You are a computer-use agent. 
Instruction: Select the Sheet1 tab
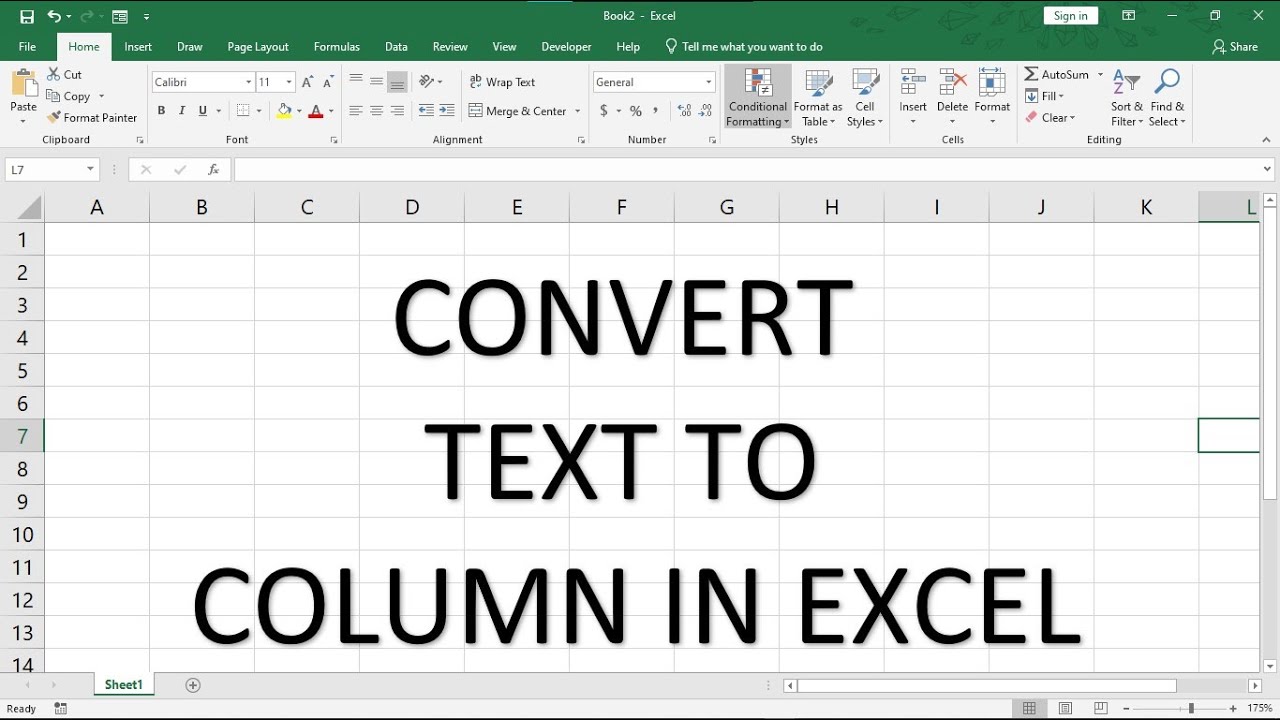(x=124, y=685)
